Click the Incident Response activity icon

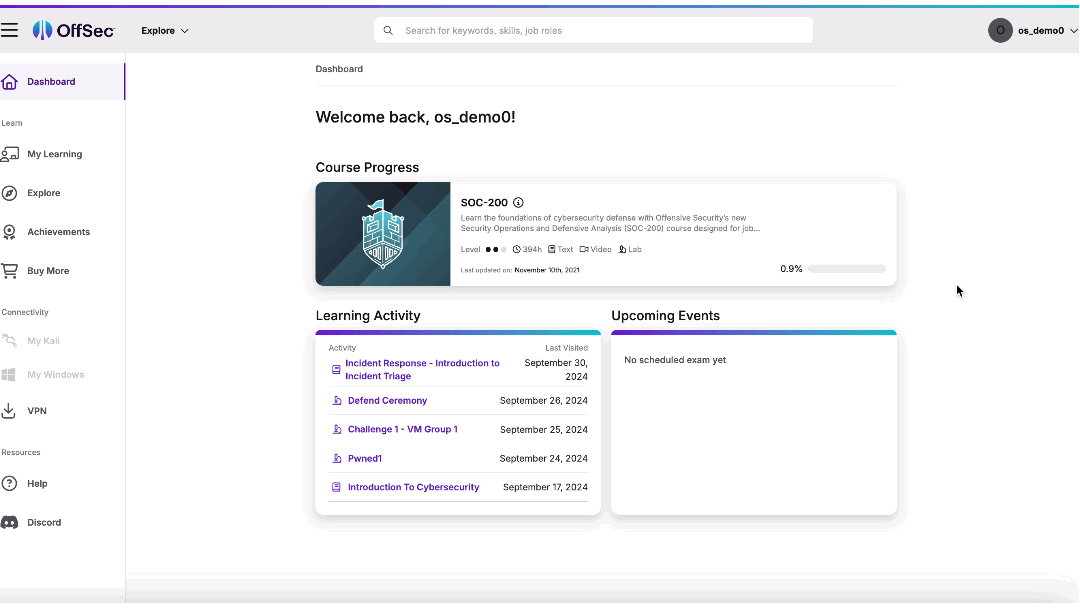click(336, 370)
